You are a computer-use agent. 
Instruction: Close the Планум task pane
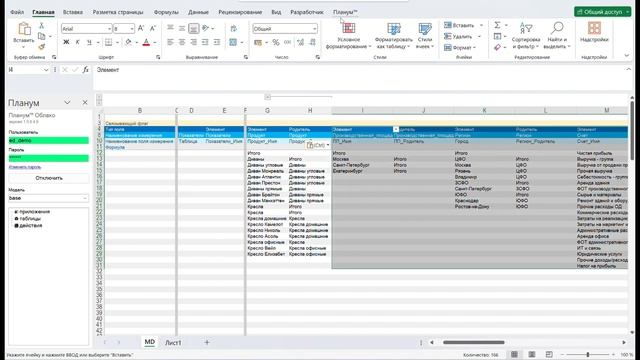(x=85, y=102)
